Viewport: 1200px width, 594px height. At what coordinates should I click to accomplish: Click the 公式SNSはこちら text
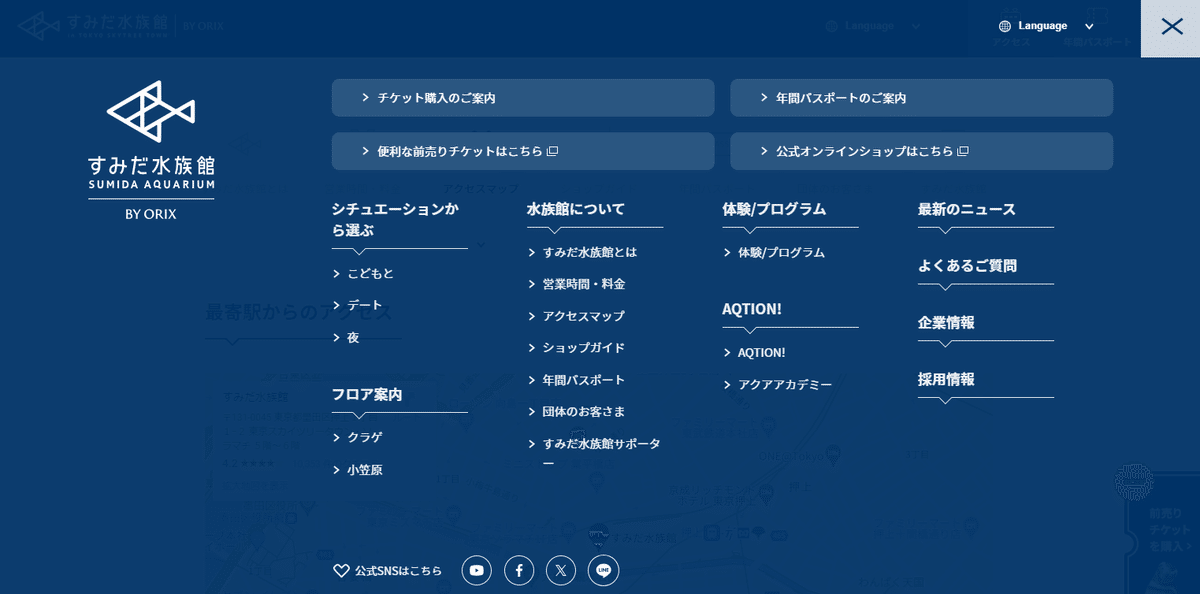(398, 571)
